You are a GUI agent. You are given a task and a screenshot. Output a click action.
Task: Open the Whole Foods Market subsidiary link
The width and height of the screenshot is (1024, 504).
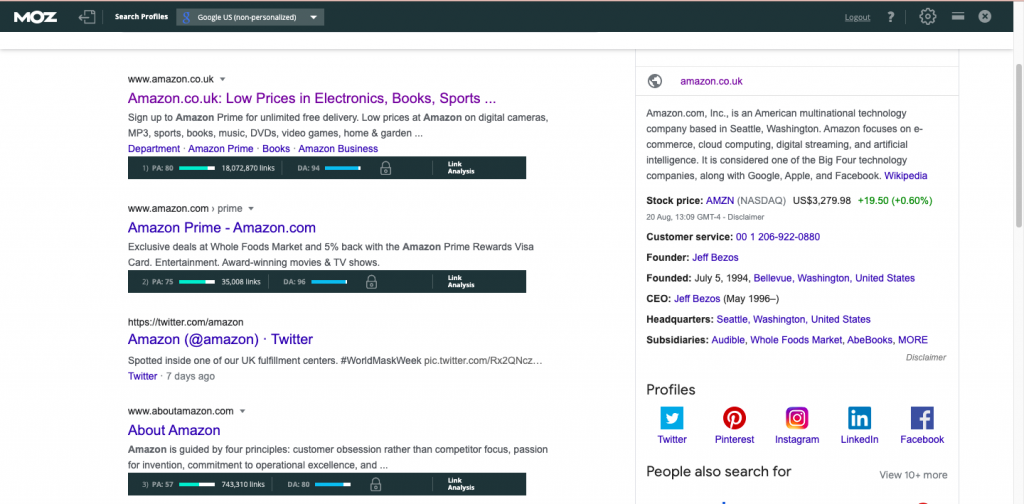[x=795, y=339]
